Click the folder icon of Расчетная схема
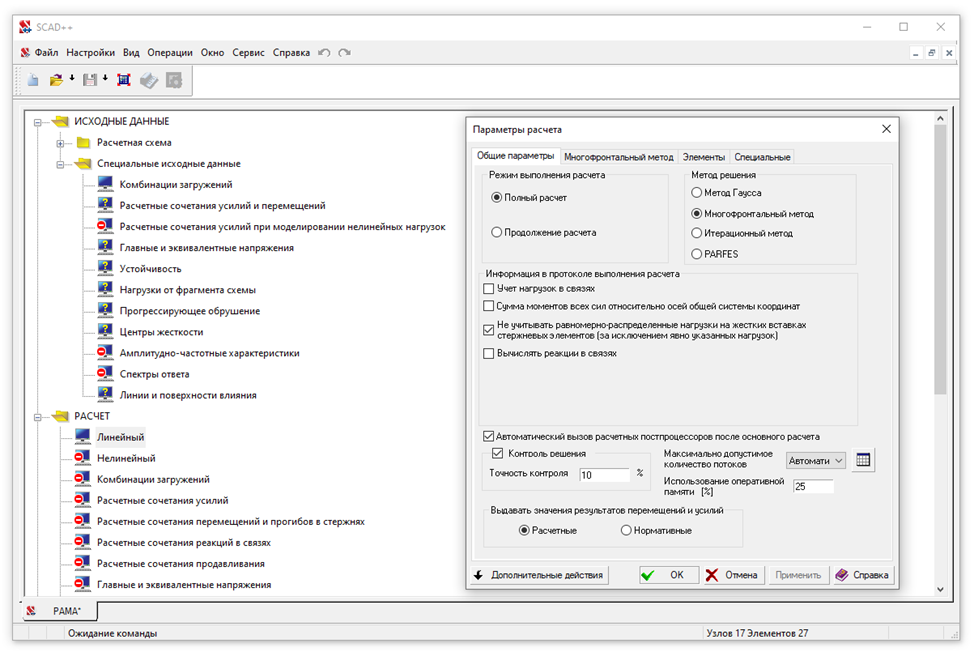The height and width of the screenshot is (652, 974). 83,143
